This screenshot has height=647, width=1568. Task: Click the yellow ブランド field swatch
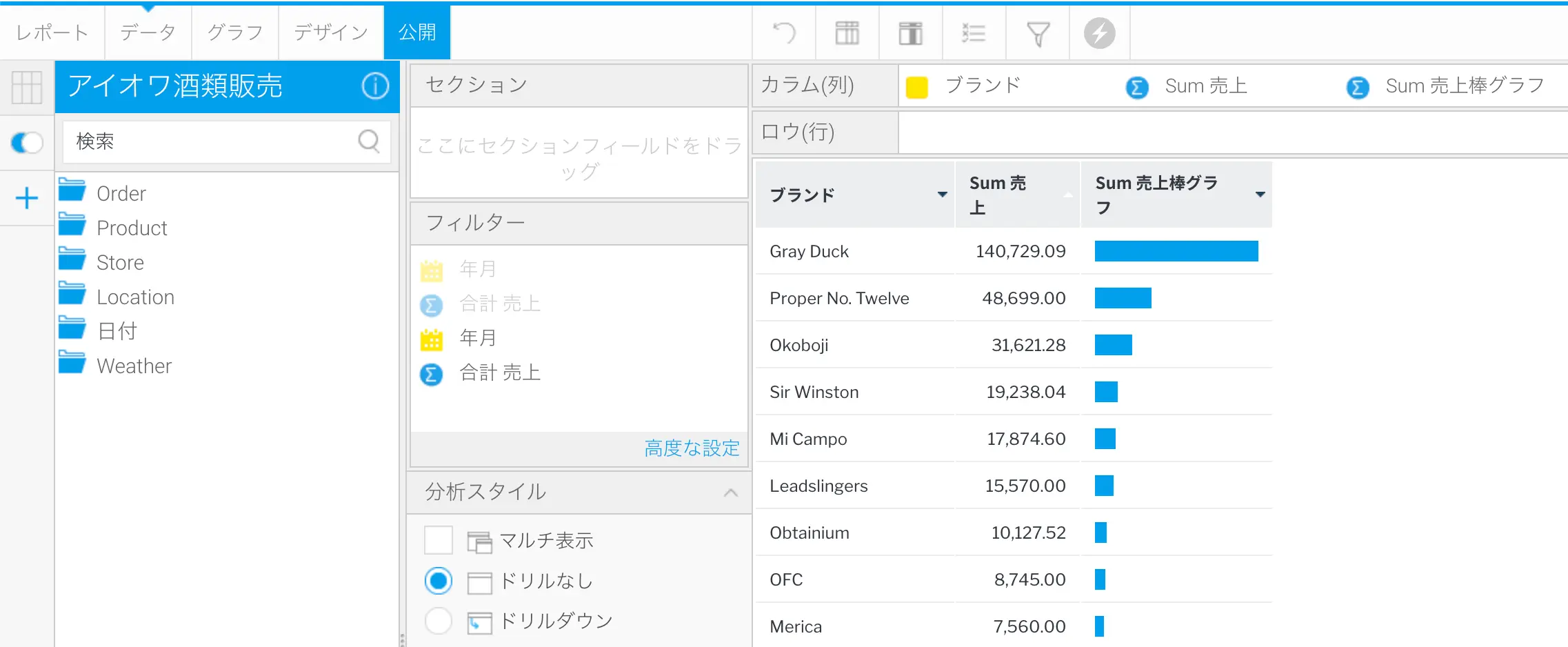pyautogui.click(x=916, y=87)
